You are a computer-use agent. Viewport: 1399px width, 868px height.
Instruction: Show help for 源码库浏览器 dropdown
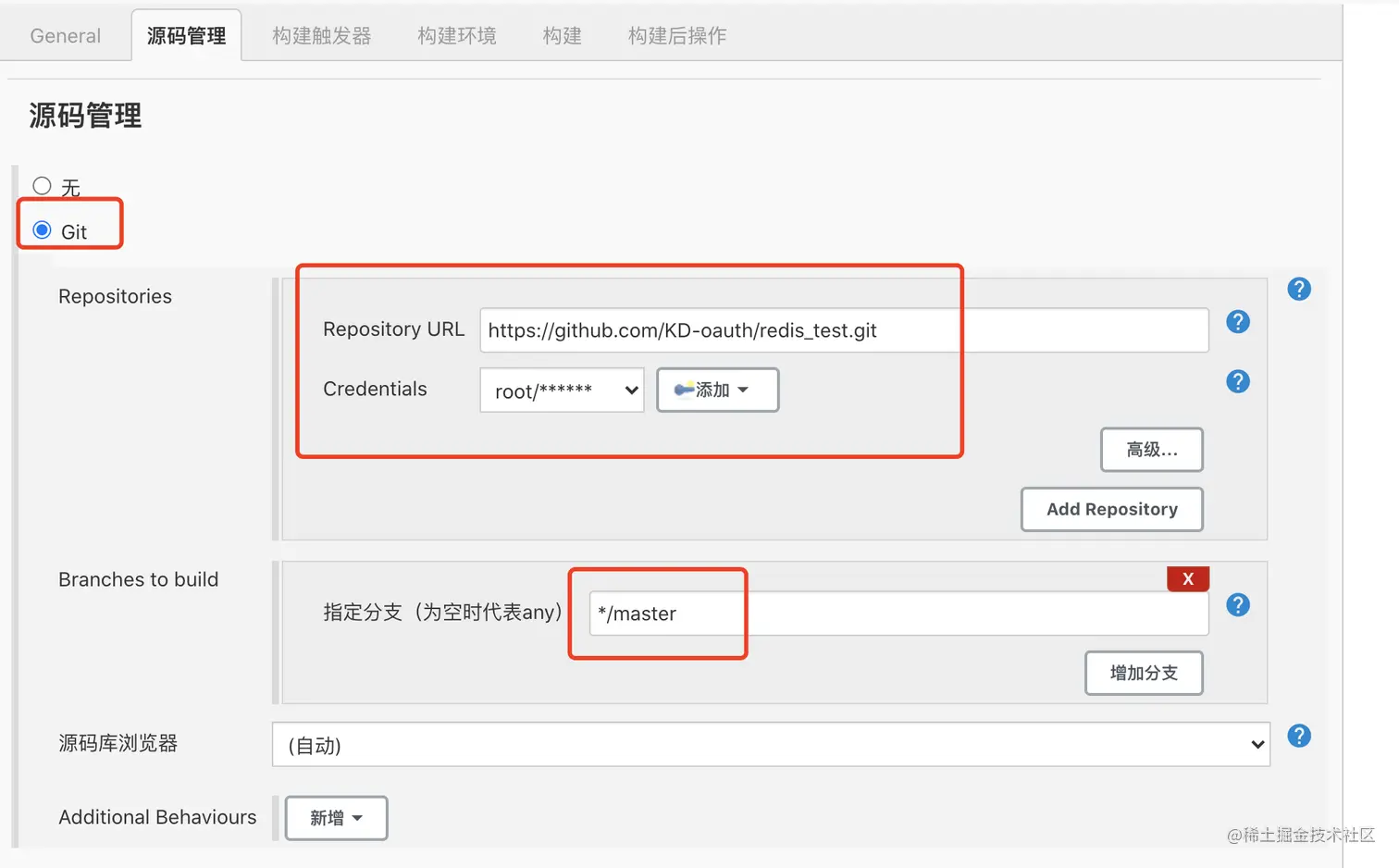(1299, 736)
